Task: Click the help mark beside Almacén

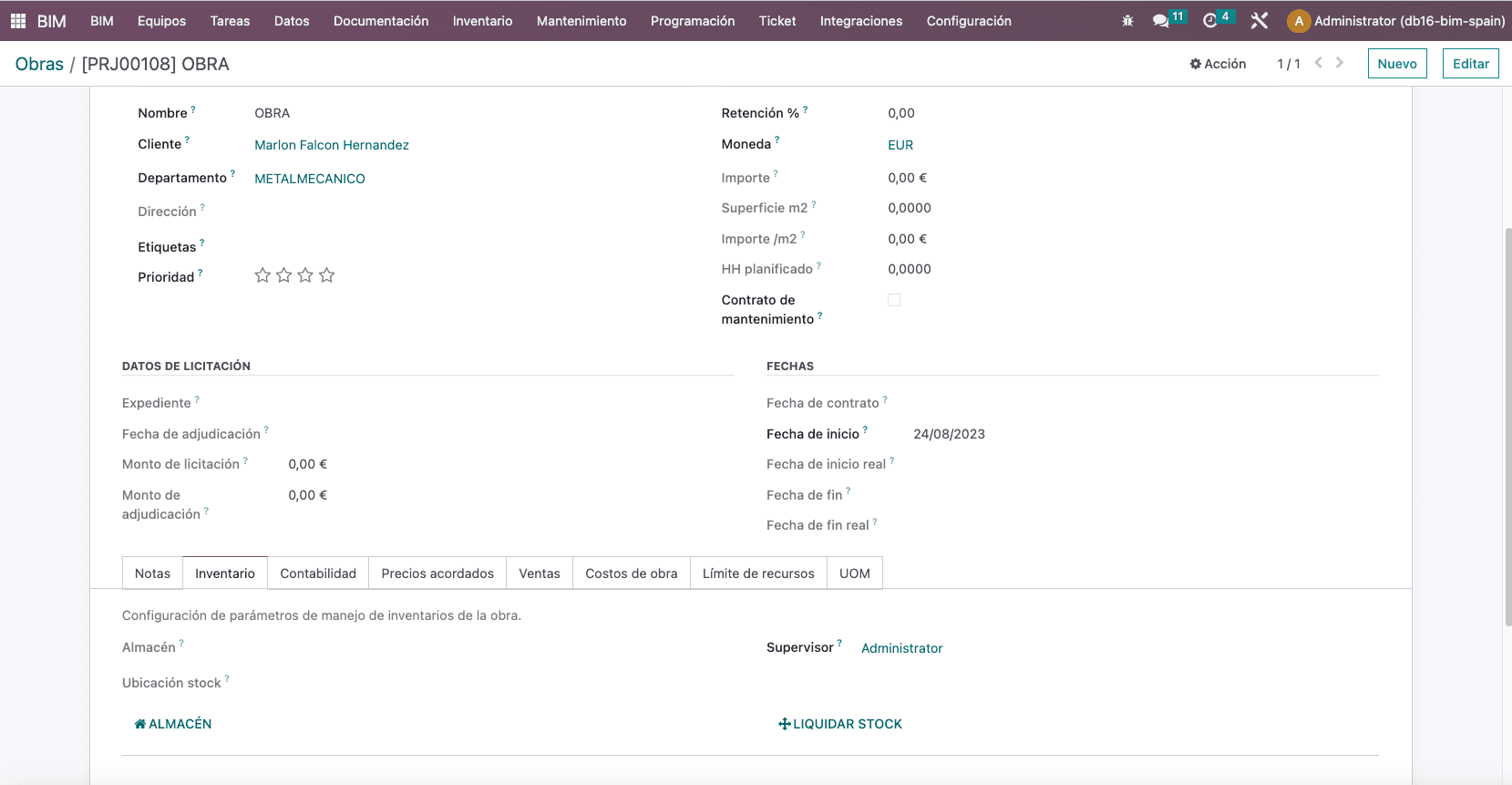Action: pos(181,644)
